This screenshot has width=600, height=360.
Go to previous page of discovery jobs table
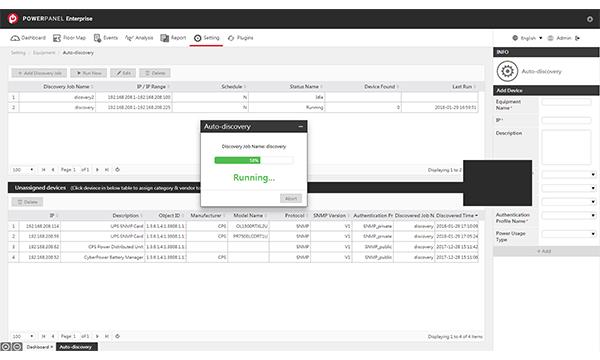[x=53, y=169]
